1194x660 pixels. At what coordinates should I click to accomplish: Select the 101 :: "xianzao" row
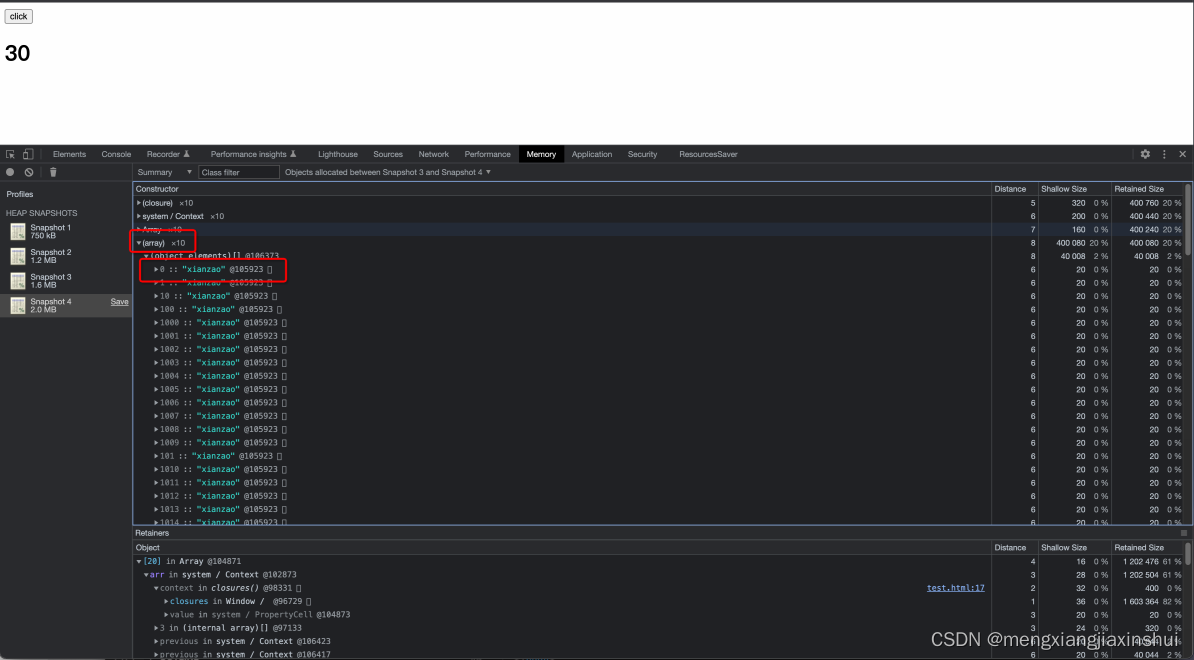tap(659, 456)
